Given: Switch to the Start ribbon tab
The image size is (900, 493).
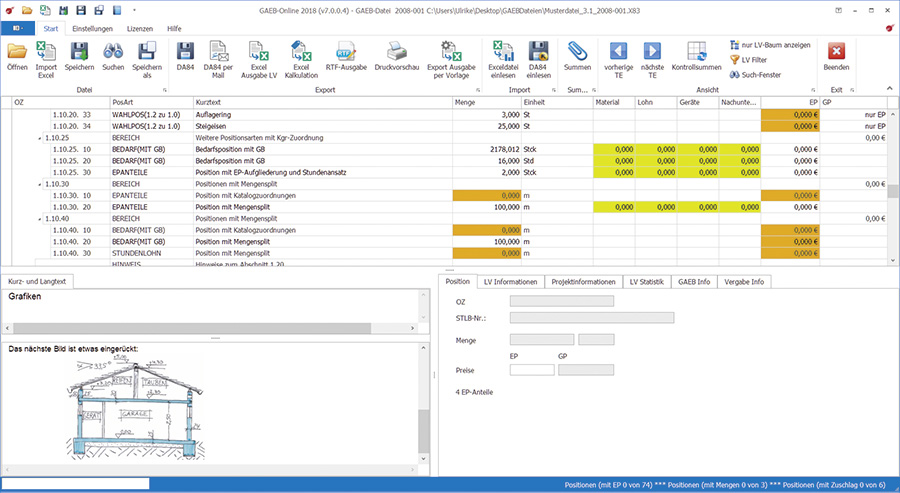Looking at the screenshot, I should 51,28.
